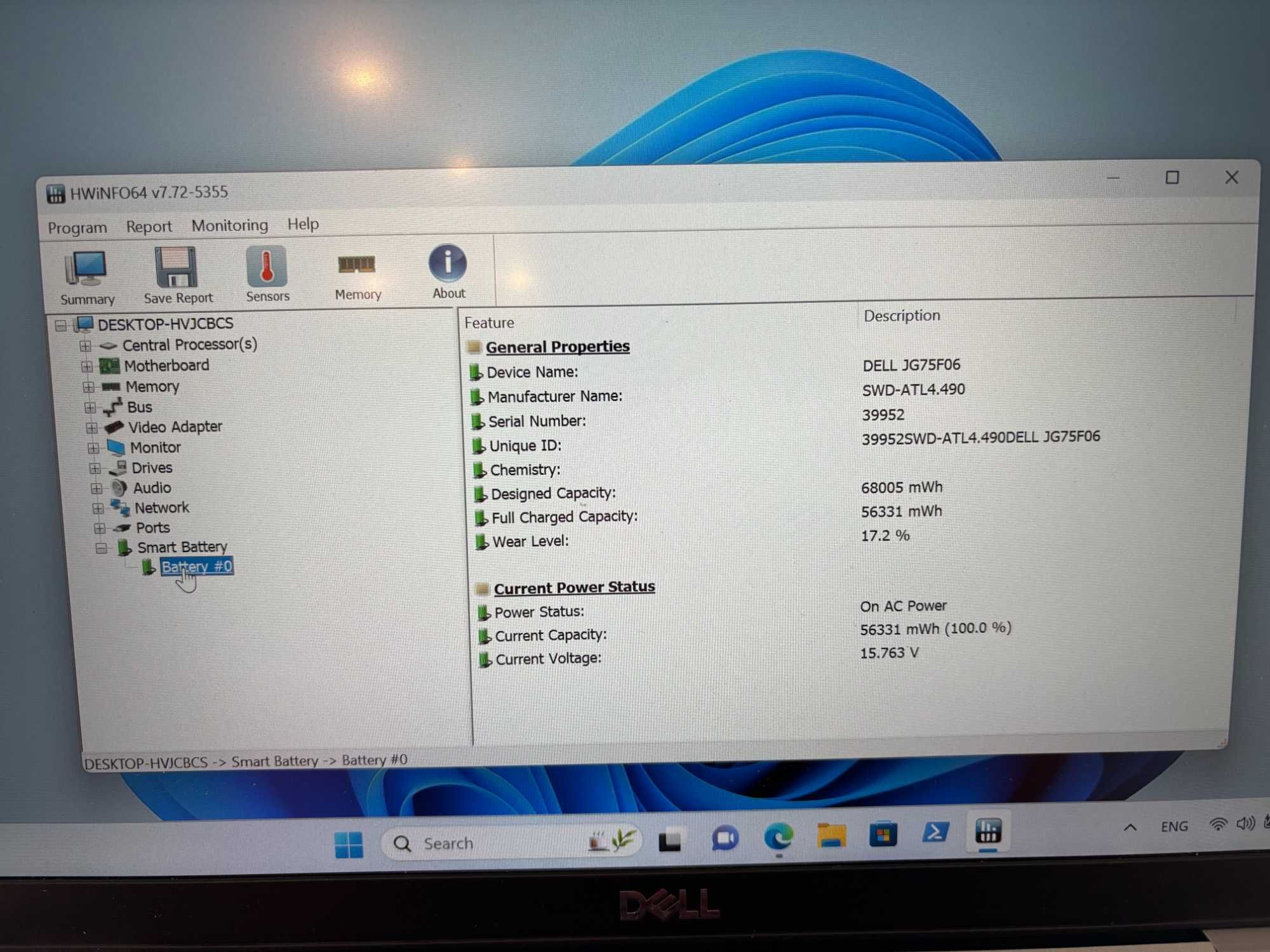Expand the Motherboard tree node

pyautogui.click(x=87, y=367)
